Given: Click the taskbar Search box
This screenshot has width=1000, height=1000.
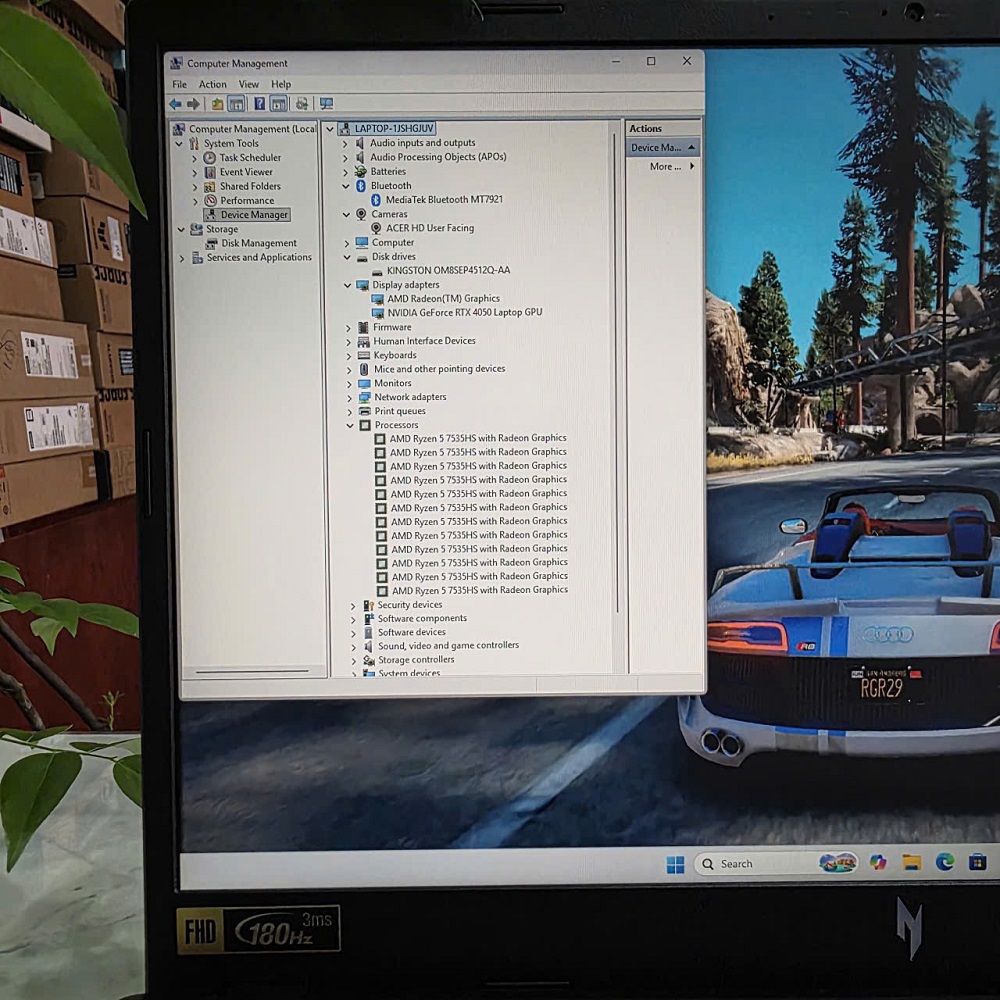Looking at the screenshot, I should [776, 864].
